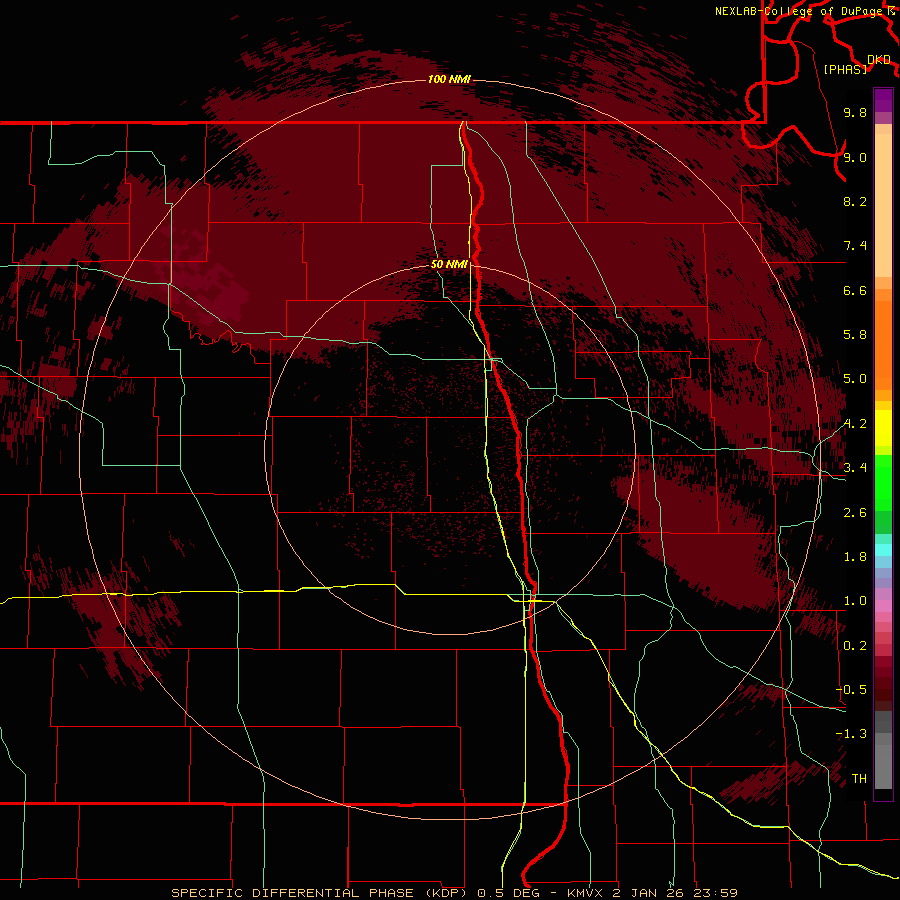Click the 1.8 value on color scale
This screenshot has height=900, width=900.
[855, 557]
